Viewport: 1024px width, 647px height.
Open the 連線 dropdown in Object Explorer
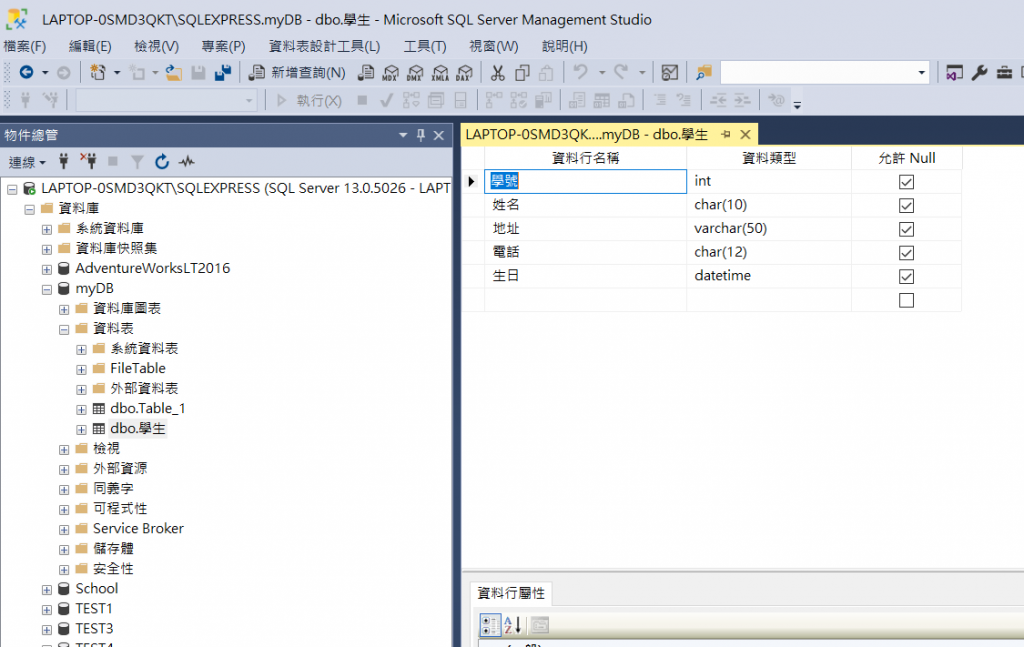(x=27, y=162)
